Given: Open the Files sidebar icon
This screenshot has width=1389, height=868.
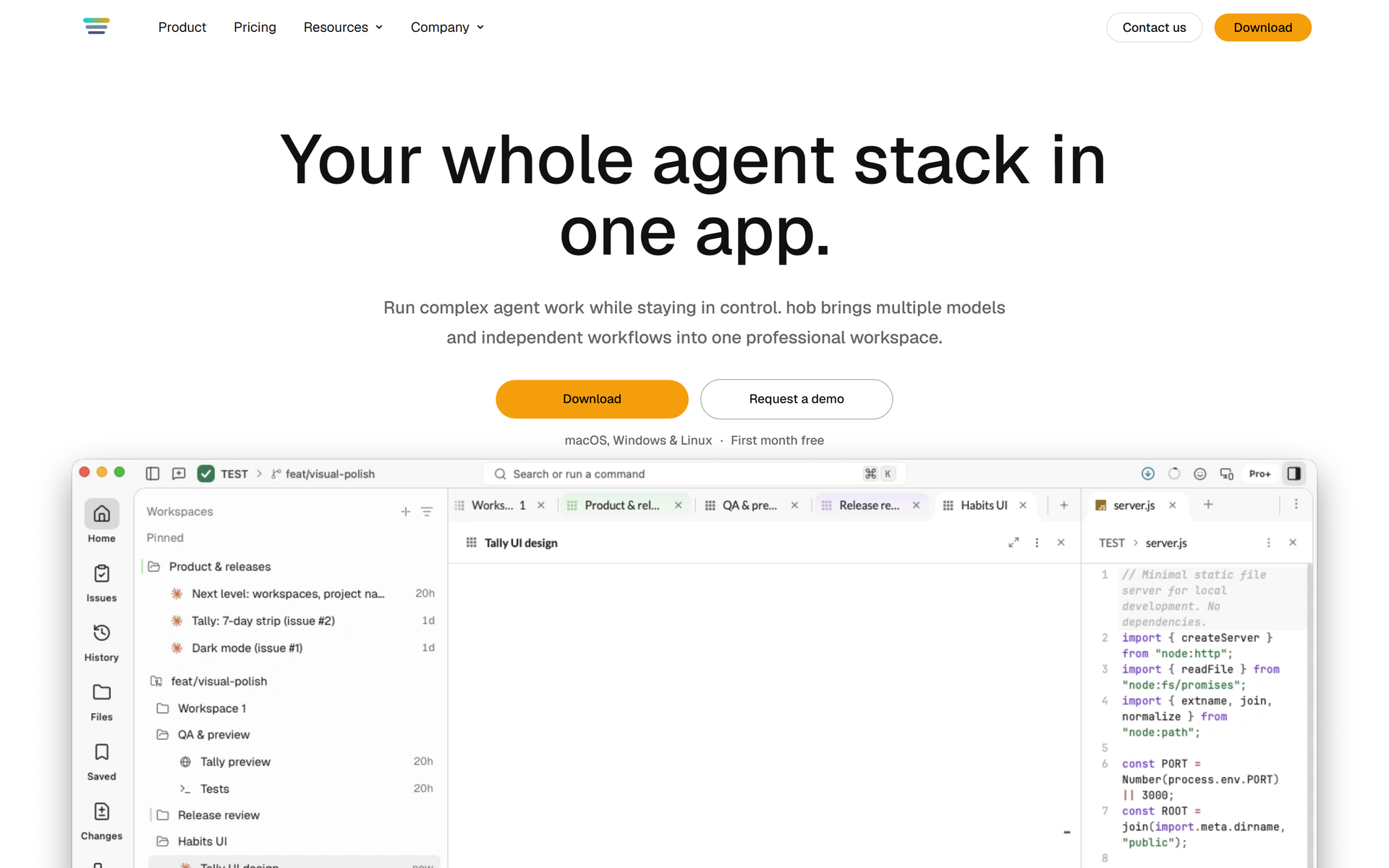Looking at the screenshot, I should [x=101, y=692].
